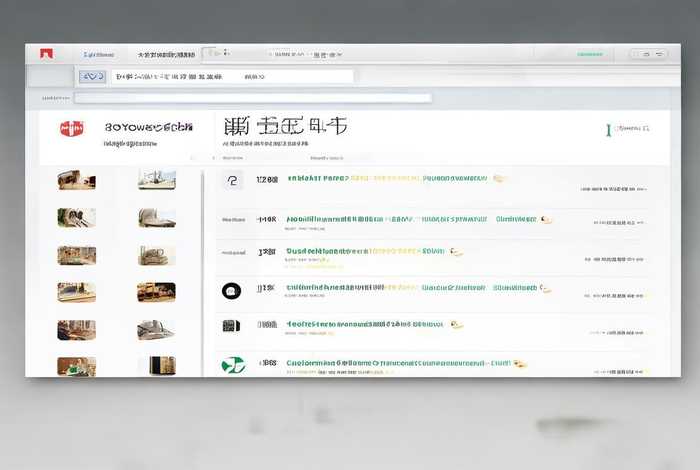This screenshot has height=470, width=700.
Task: Click the green round icon in sixth list row
Action: pos(232,364)
